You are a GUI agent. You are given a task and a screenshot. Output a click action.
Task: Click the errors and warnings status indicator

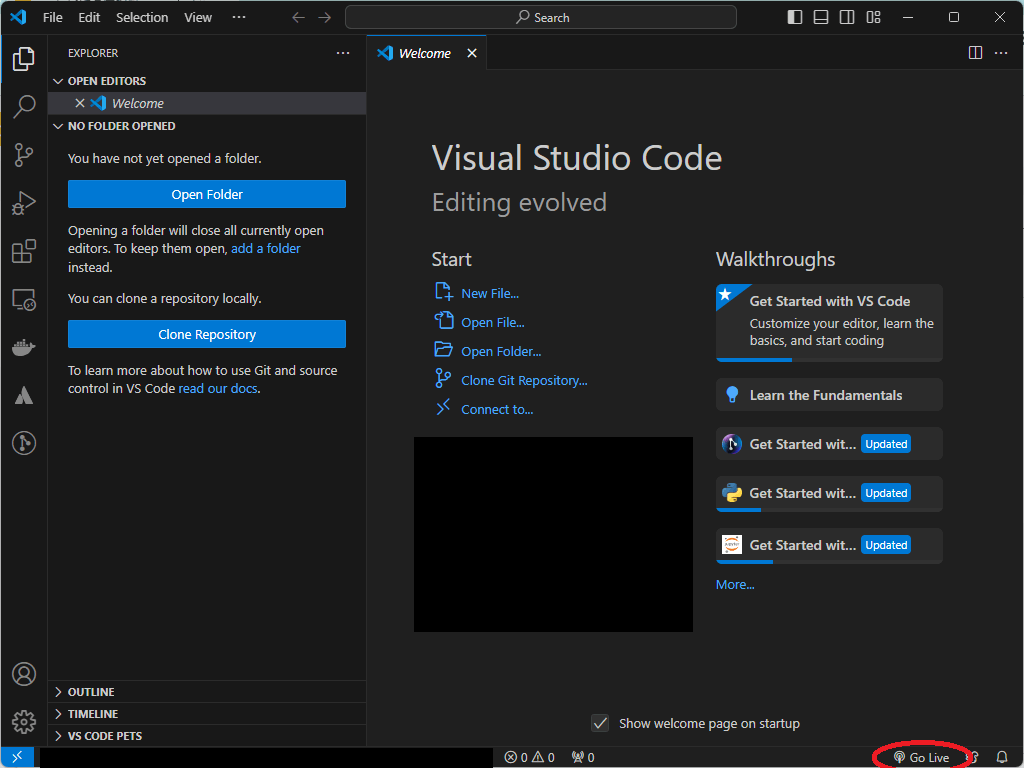530,758
